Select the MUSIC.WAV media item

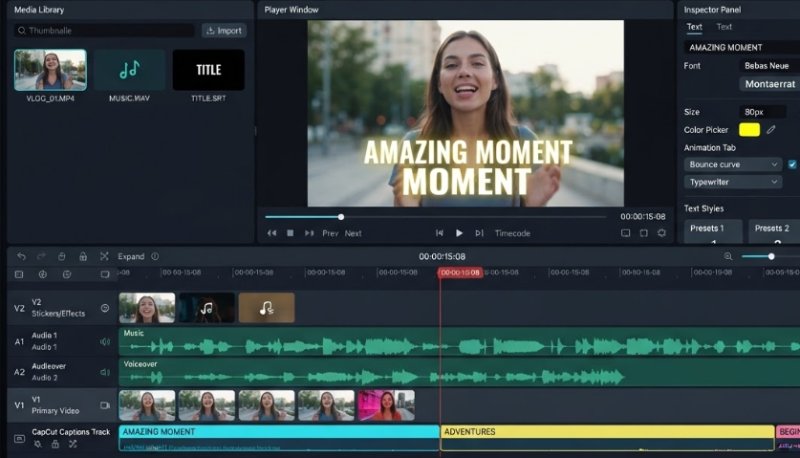[130, 70]
